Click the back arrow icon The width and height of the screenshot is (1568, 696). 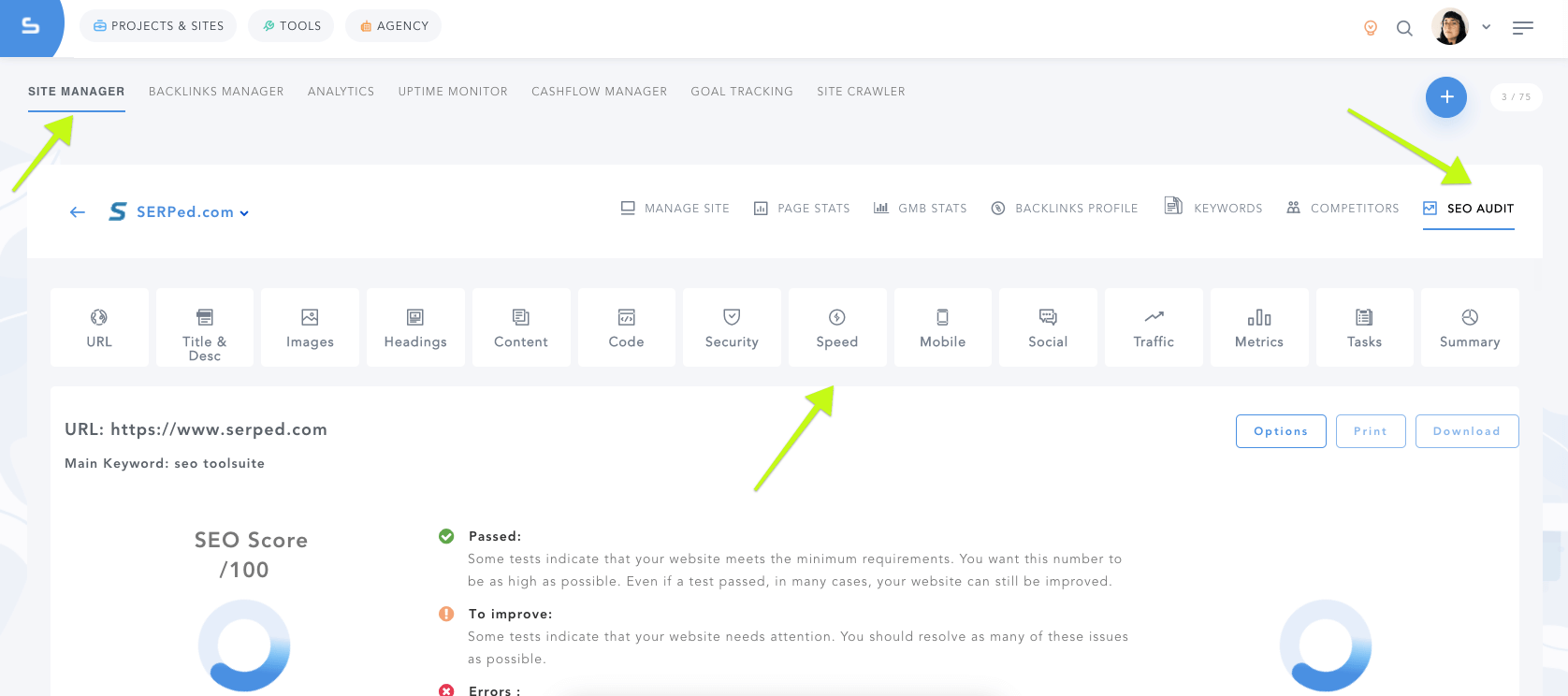[78, 212]
